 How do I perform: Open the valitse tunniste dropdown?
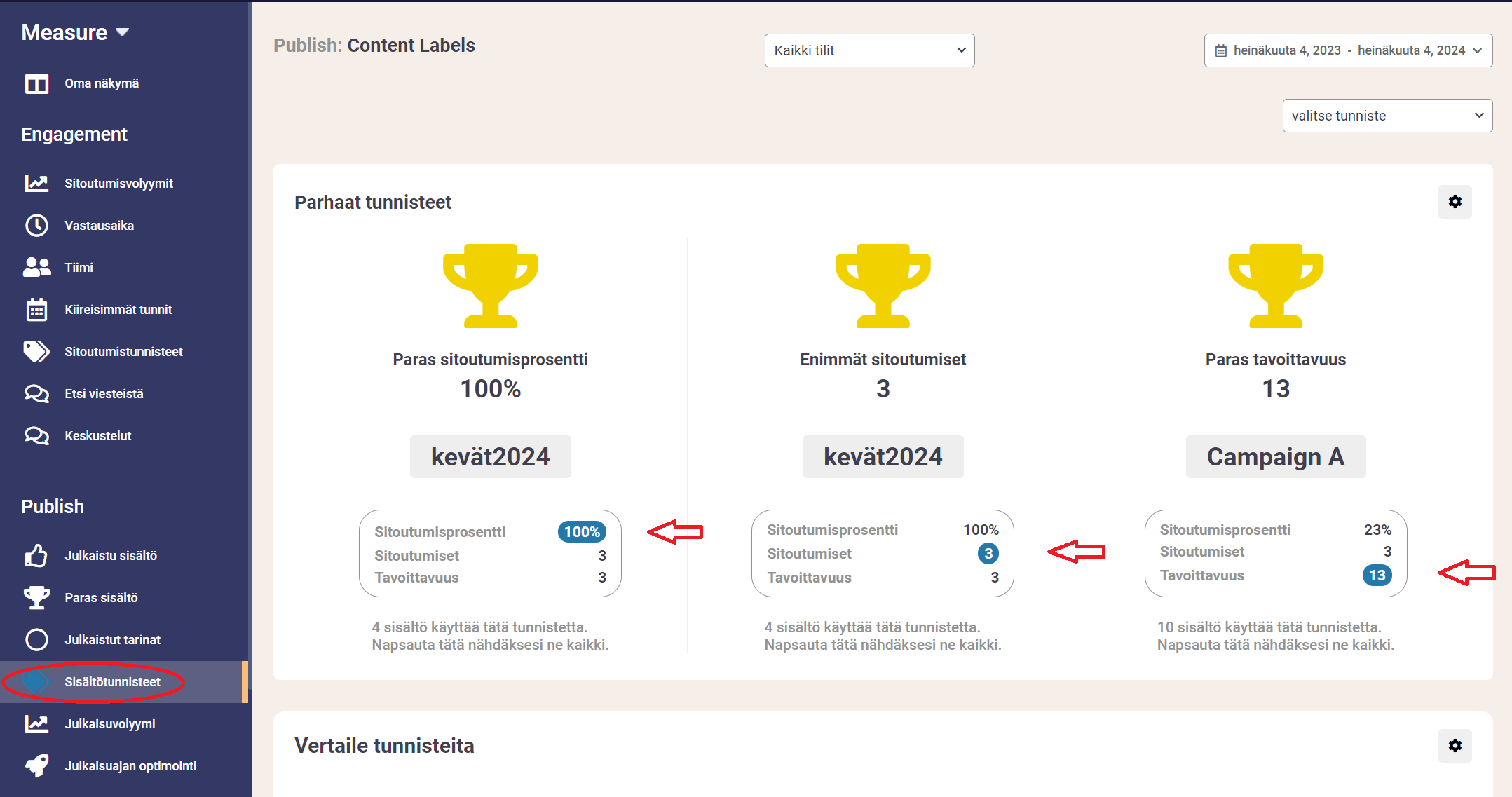(1387, 116)
